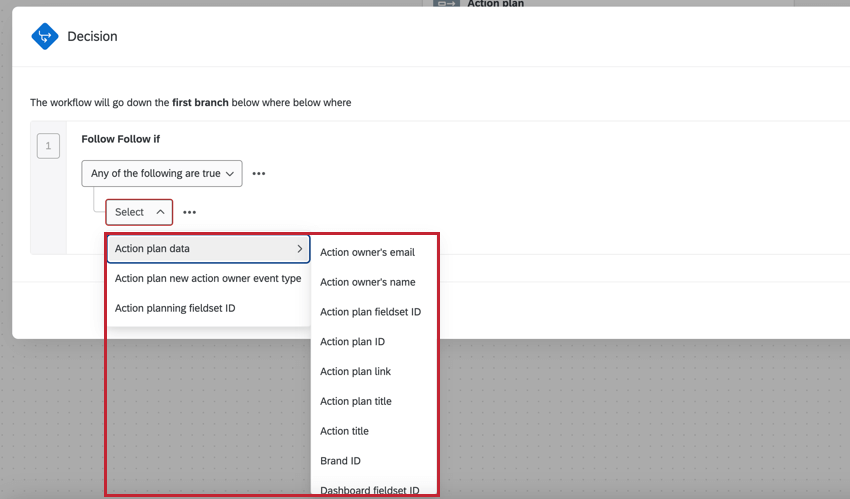Click the Action plan icon behind dialog
This screenshot has width=850, height=499.
447,3
